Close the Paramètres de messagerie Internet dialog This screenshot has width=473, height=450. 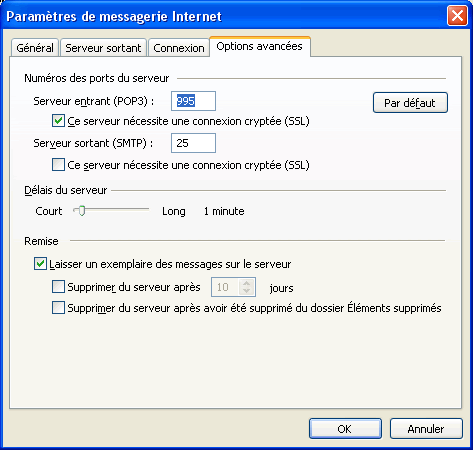(457, 16)
